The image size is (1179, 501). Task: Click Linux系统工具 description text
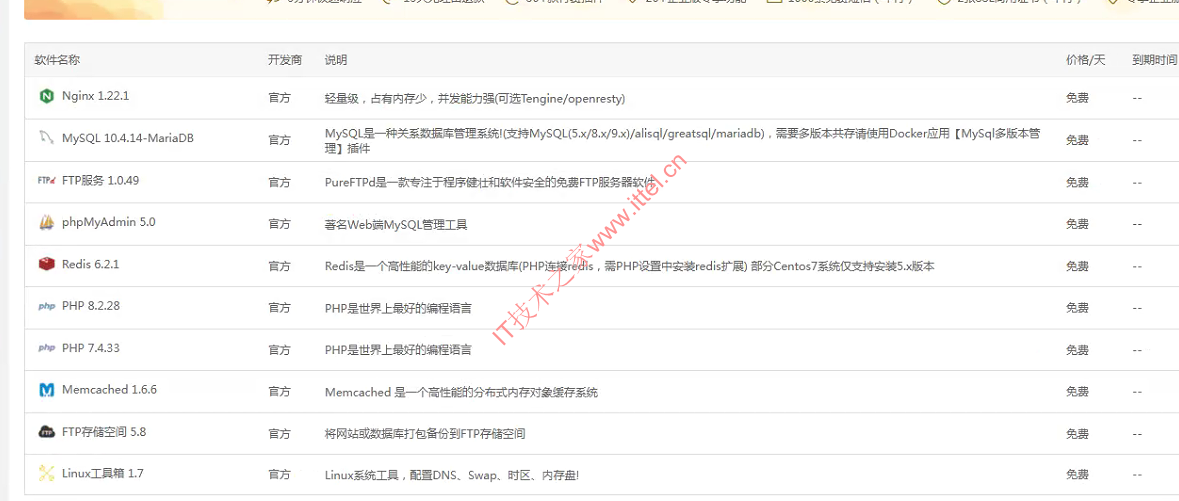pos(452,476)
